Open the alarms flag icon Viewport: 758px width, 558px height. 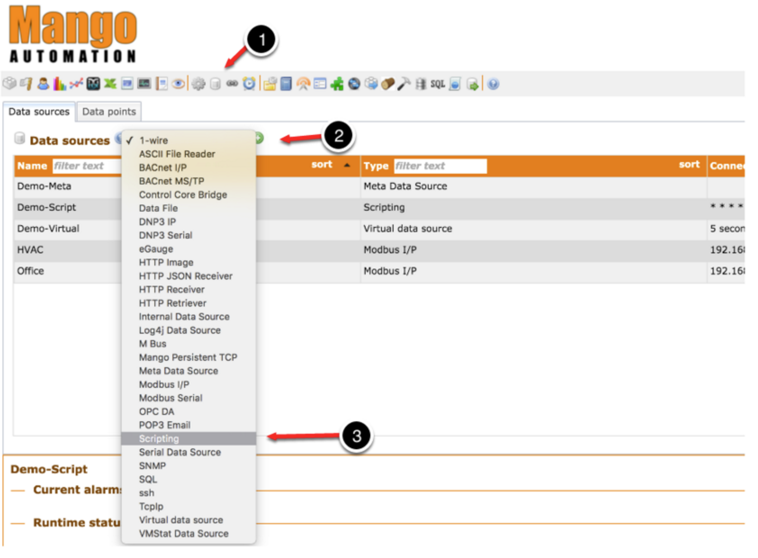pos(26,84)
